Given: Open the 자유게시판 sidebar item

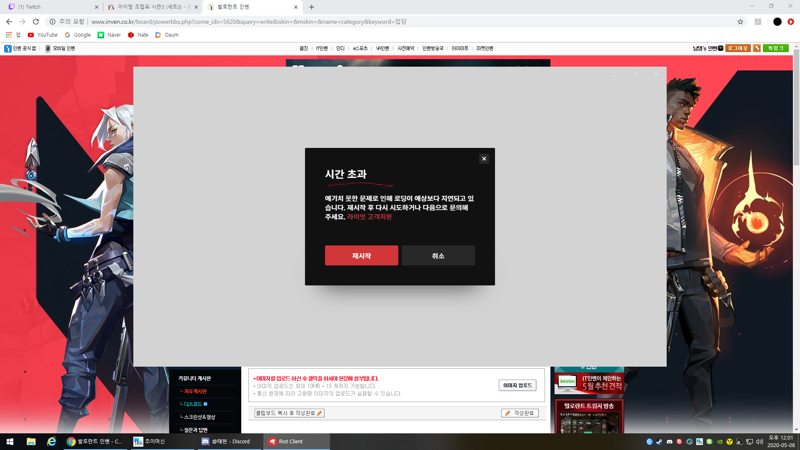Looking at the screenshot, I should (195, 391).
